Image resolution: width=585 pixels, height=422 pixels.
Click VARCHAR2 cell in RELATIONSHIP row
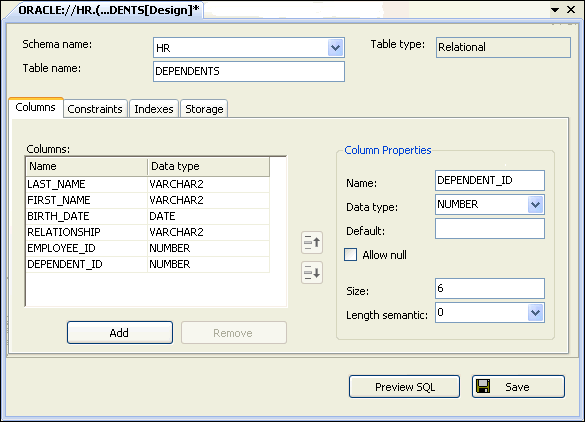pos(209,232)
